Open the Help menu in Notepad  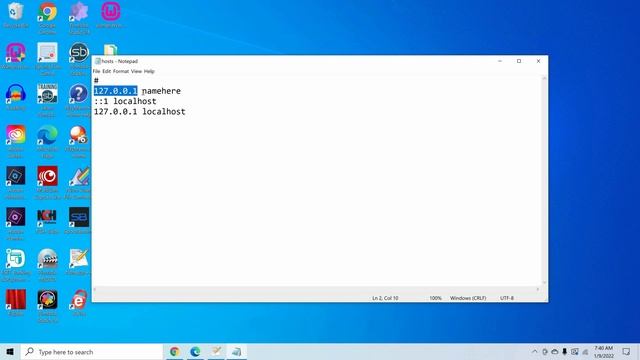(x=149, y=71)
